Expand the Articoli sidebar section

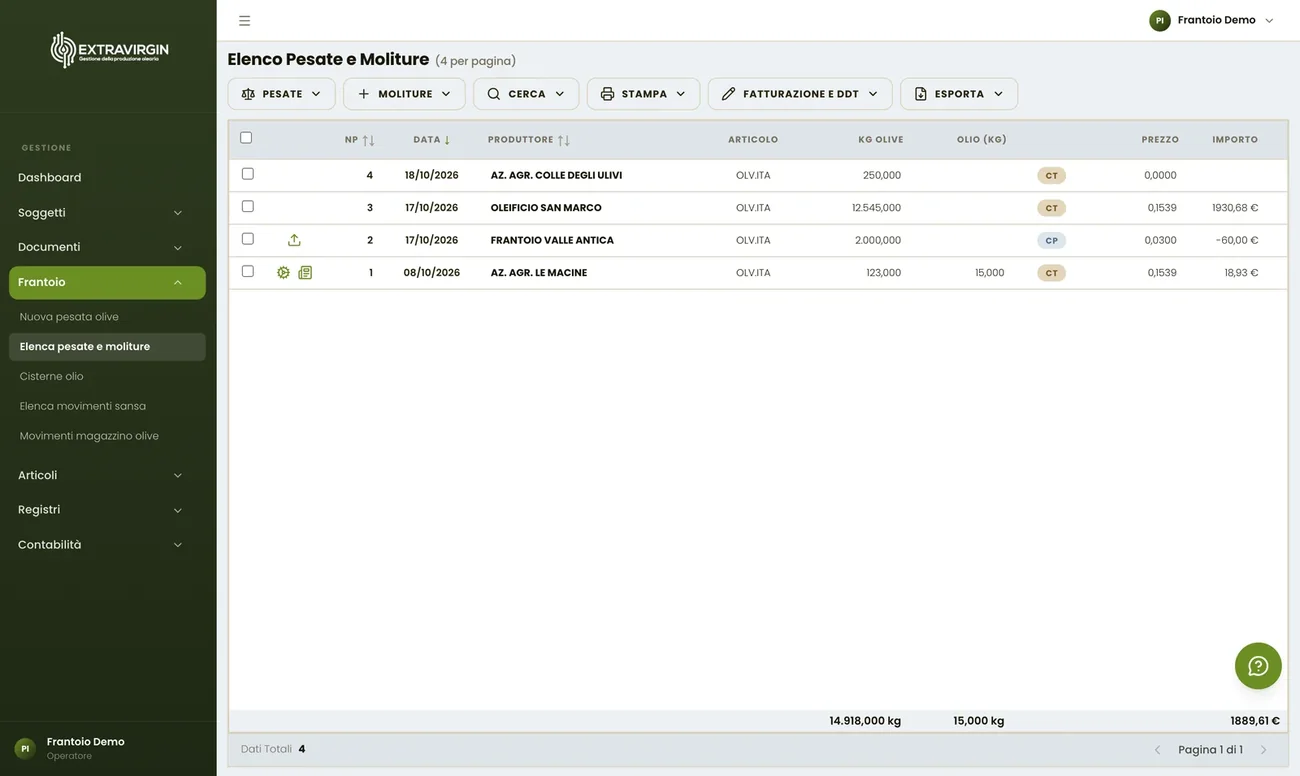pyautogui.click(x=107, y=476)
